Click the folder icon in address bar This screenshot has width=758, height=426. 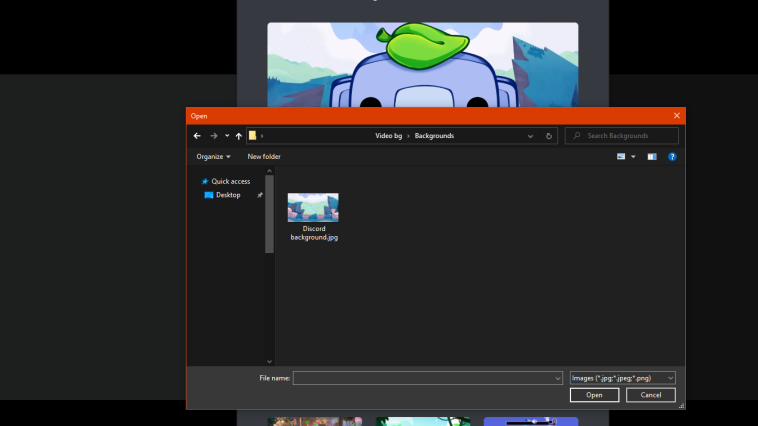pos(252,135)
